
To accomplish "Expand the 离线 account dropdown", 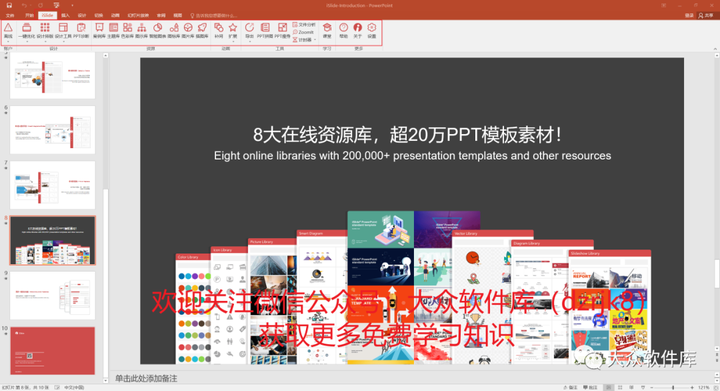I will point(8,42).
